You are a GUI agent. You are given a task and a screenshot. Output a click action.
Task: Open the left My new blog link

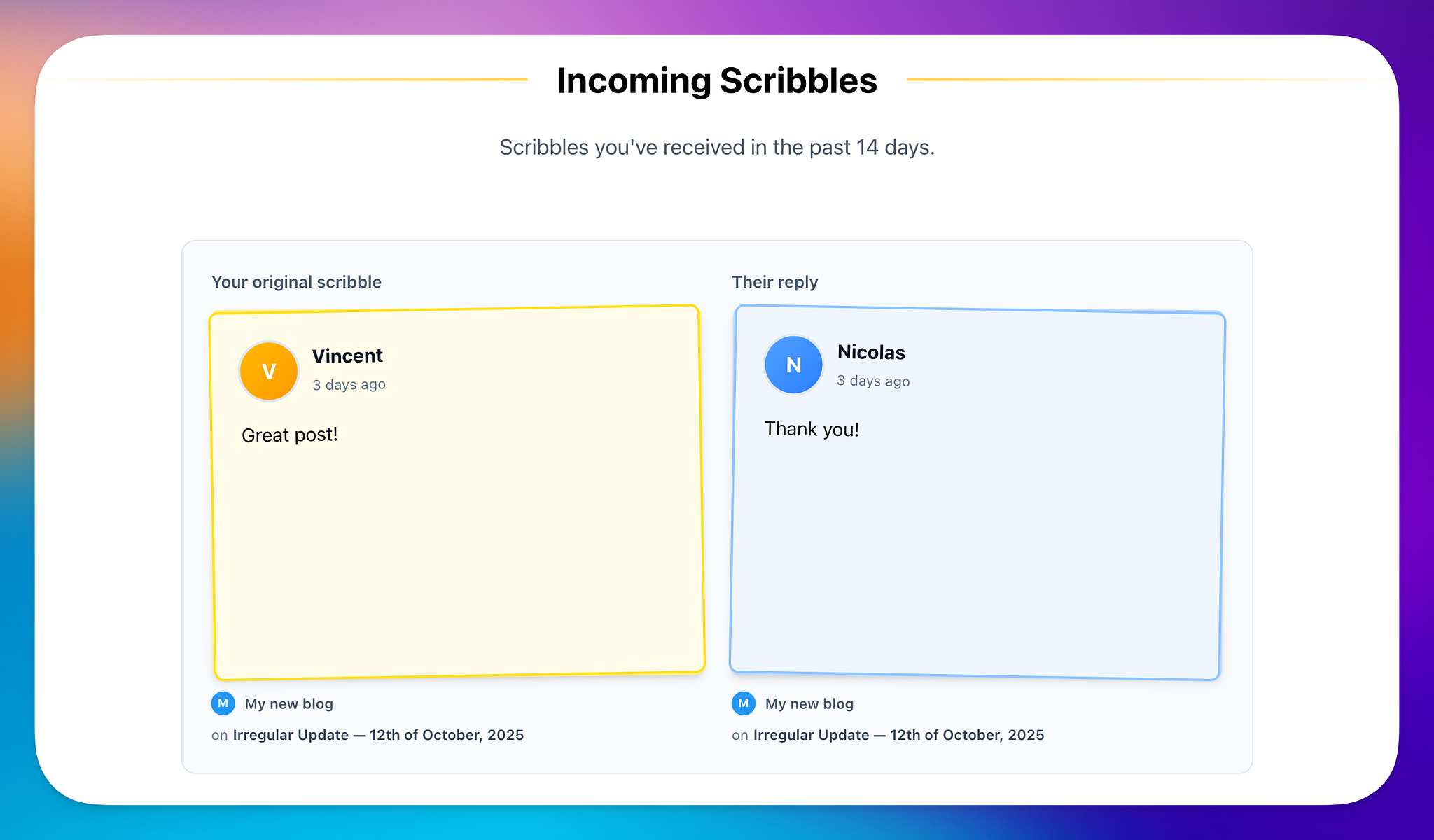coord(288,703)
